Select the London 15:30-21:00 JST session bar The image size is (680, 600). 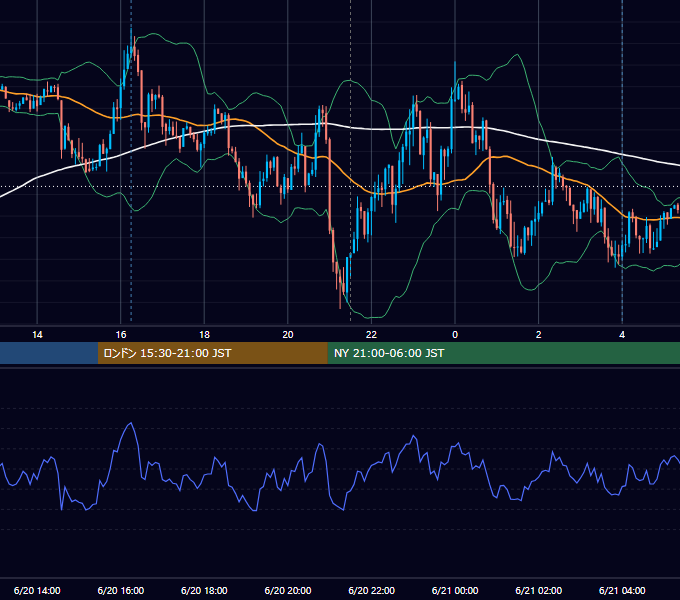tap(212, 353)
